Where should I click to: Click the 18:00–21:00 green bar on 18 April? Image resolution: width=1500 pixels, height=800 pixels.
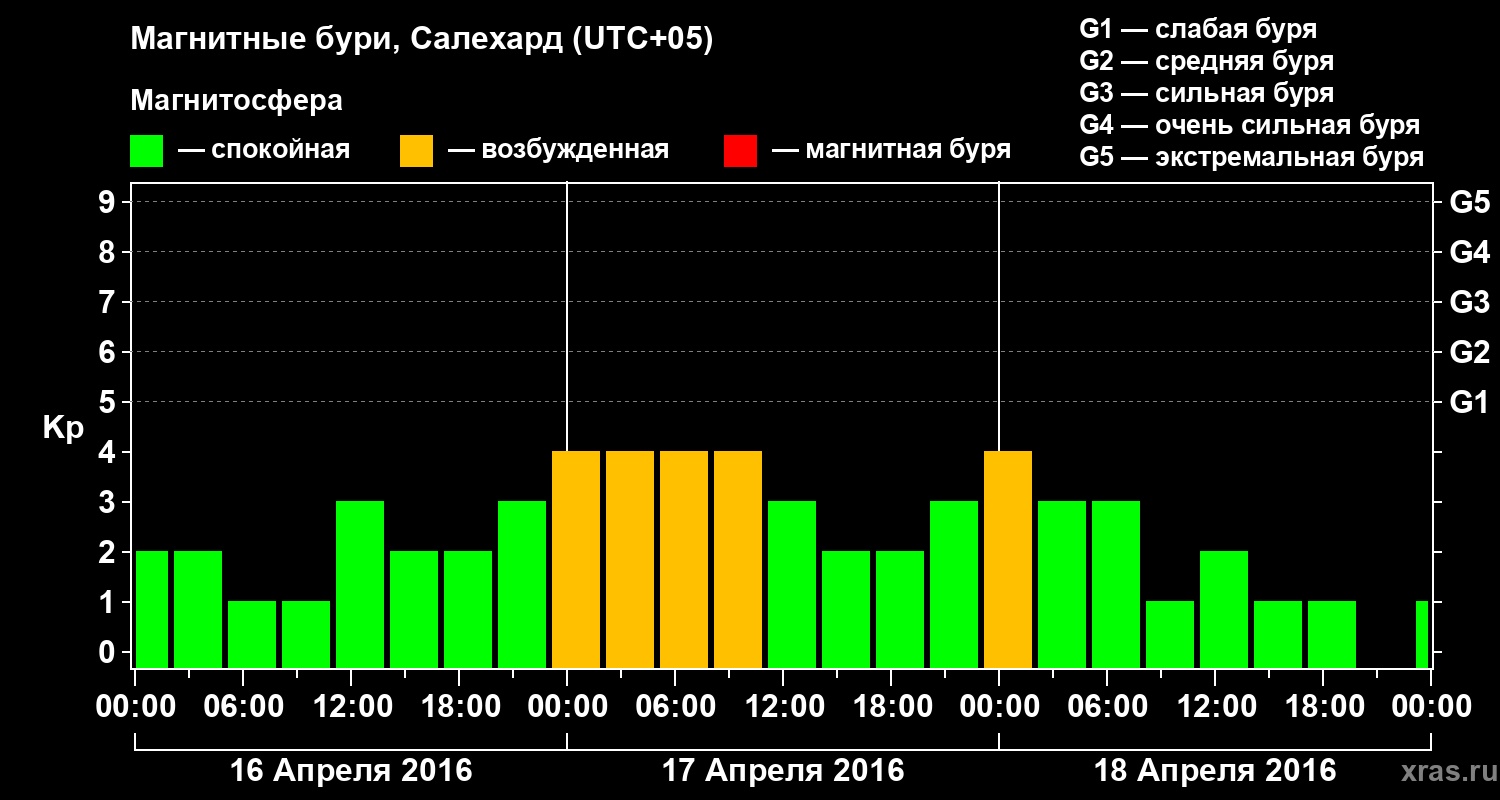pyautogui.click(x=1332, y=634)
